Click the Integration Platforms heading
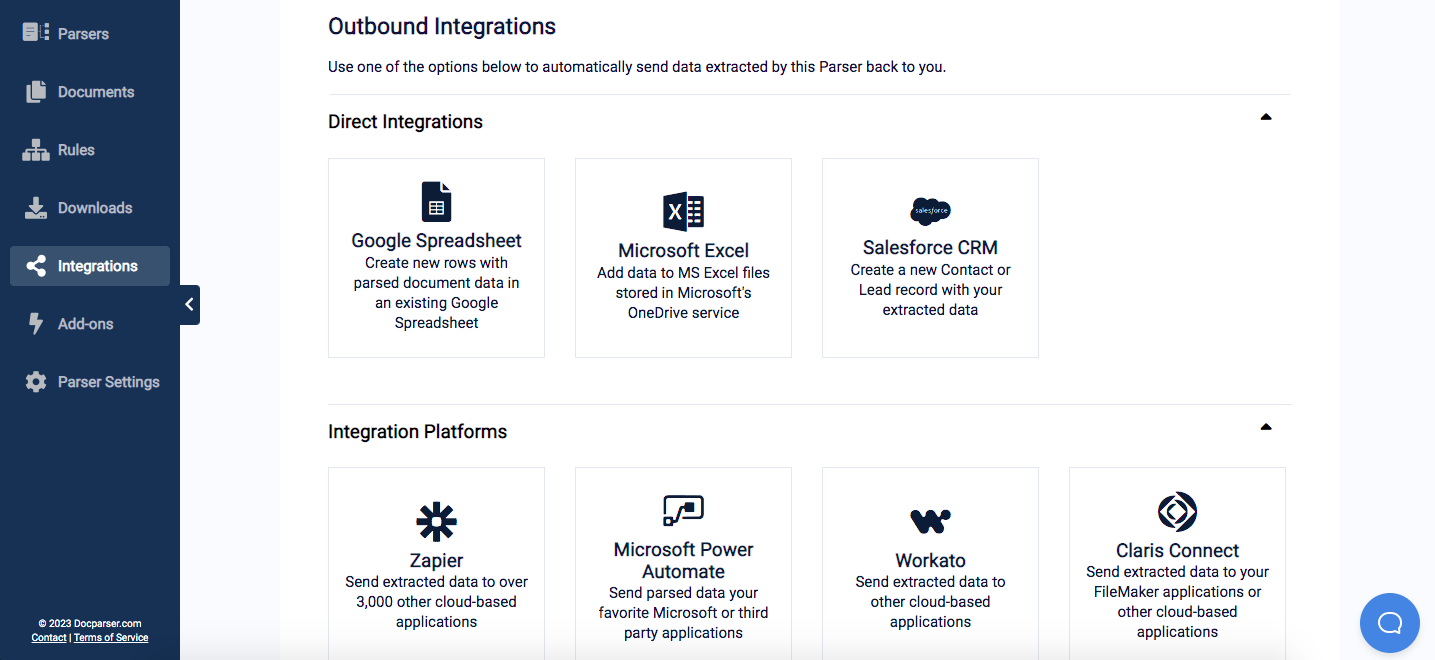Screen dimensions: 1435x660 (417, 432)
